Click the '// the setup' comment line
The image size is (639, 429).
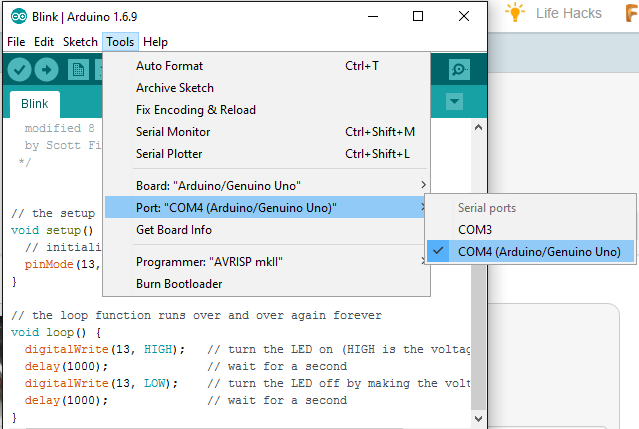[x=53, y=213]
